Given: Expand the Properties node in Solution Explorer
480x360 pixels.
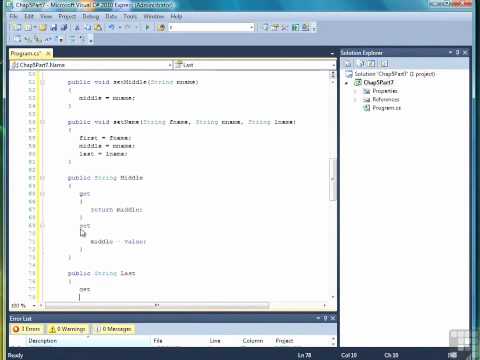Looking at the screenshot, I should click(x=355, y=91).
